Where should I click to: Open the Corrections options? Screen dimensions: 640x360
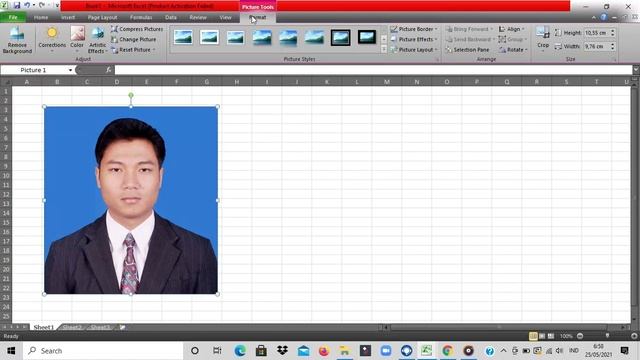tap(52, 39)
